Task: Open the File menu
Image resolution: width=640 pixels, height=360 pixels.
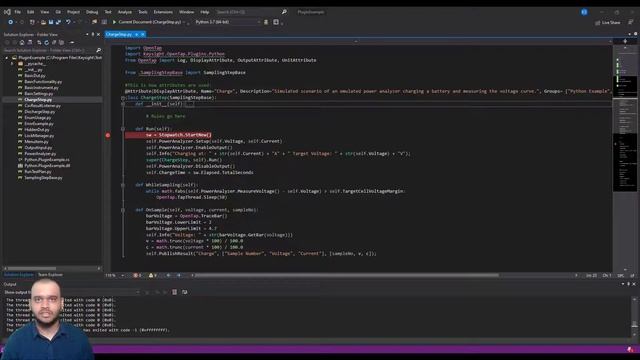Action: [18, 12]
